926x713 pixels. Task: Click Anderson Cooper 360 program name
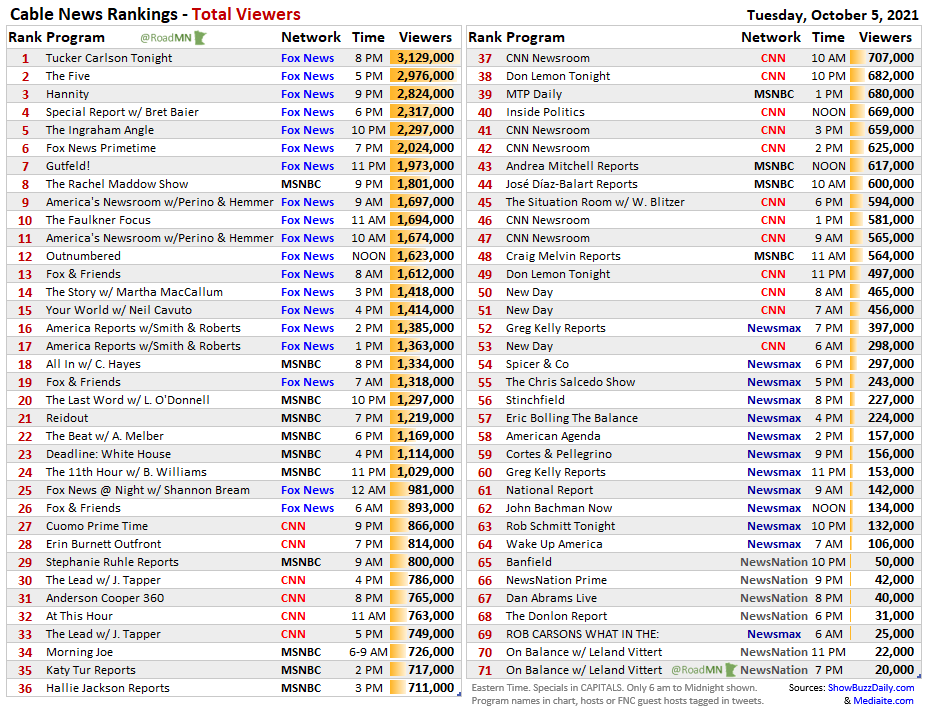pyautogui.click(x=105, y=598)
